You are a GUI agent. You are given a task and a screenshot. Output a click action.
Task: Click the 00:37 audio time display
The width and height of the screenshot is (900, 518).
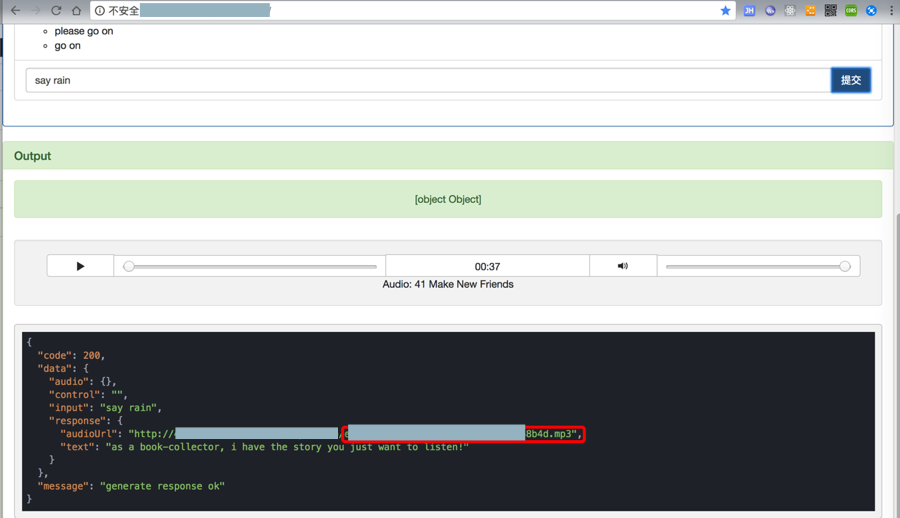487,266
